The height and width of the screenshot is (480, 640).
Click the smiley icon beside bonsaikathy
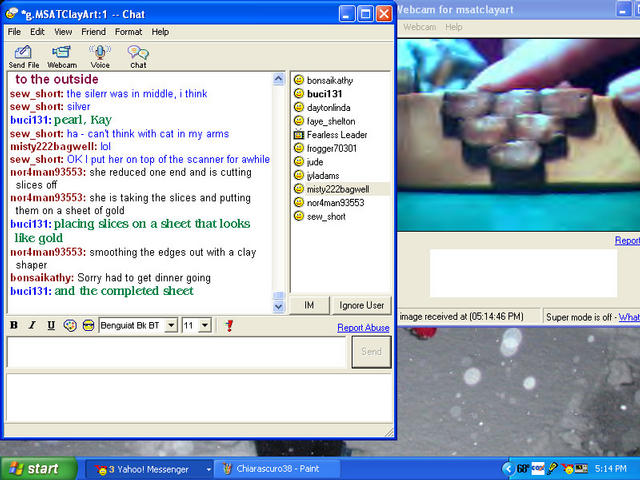pos(299,80)
